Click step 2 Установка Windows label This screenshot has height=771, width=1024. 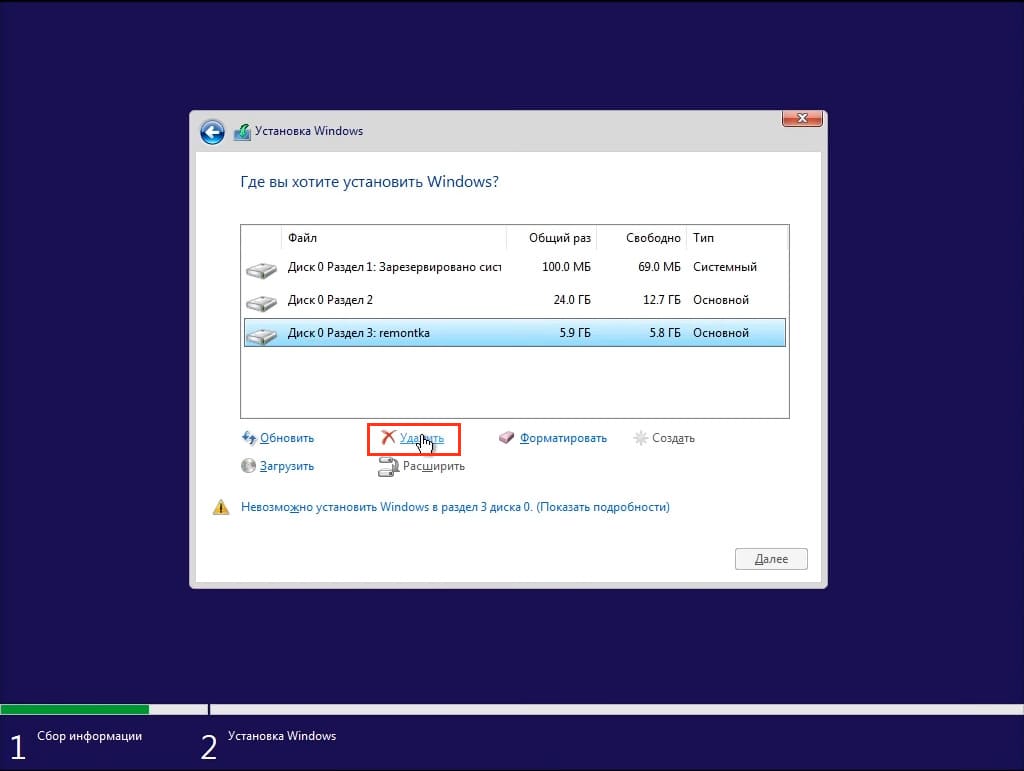click(x=282, y=736)
